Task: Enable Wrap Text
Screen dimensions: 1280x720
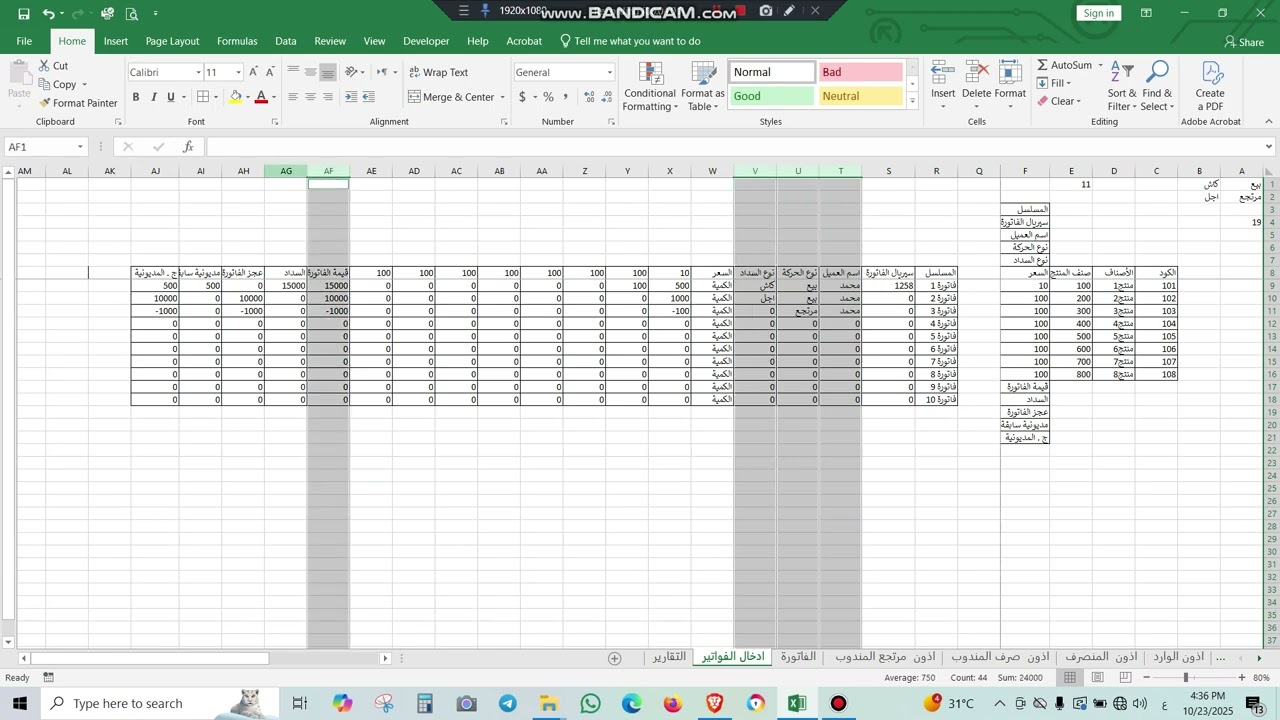Action: point(438,72)
